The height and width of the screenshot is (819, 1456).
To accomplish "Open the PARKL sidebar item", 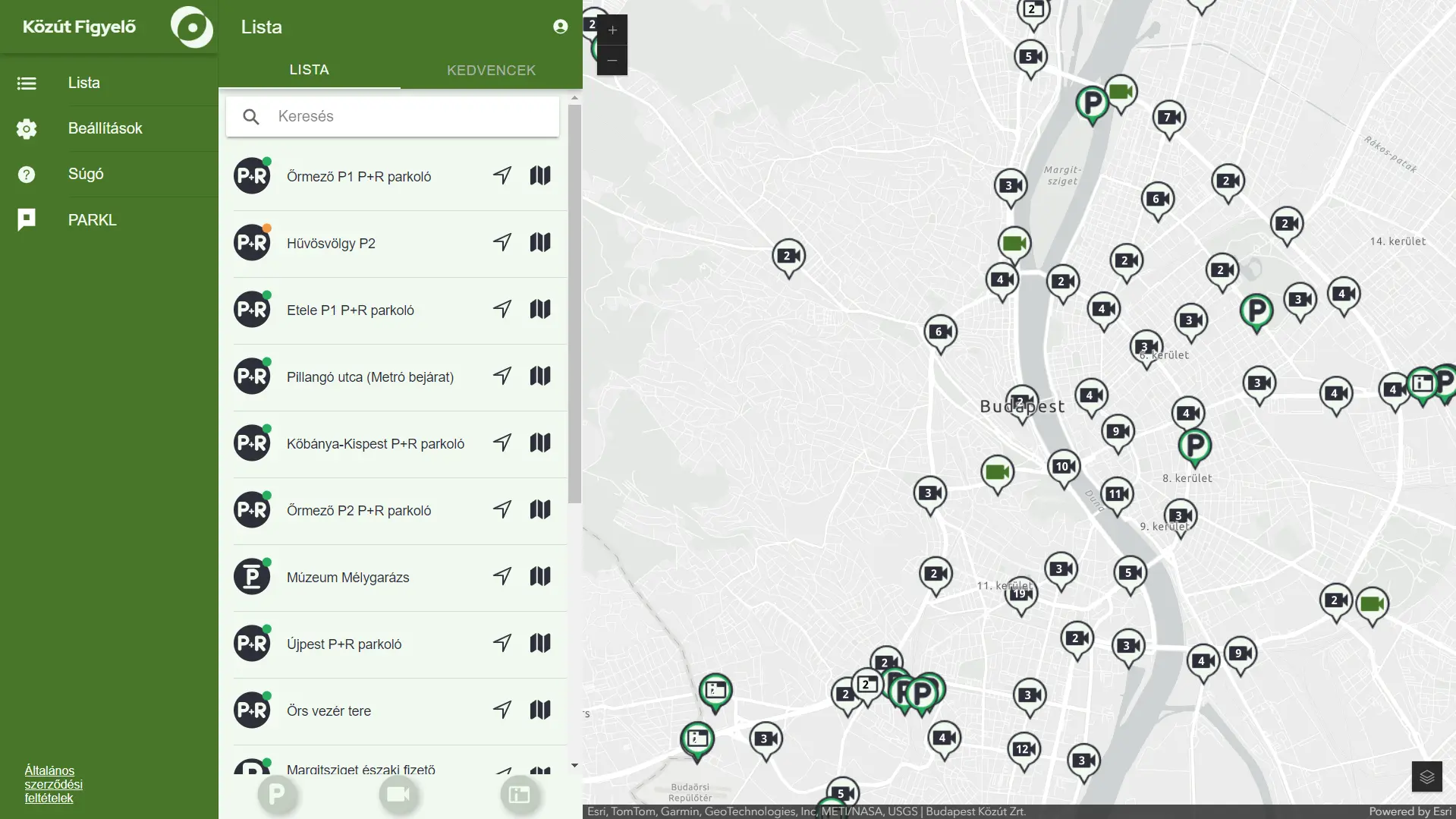I will [92, 220].
